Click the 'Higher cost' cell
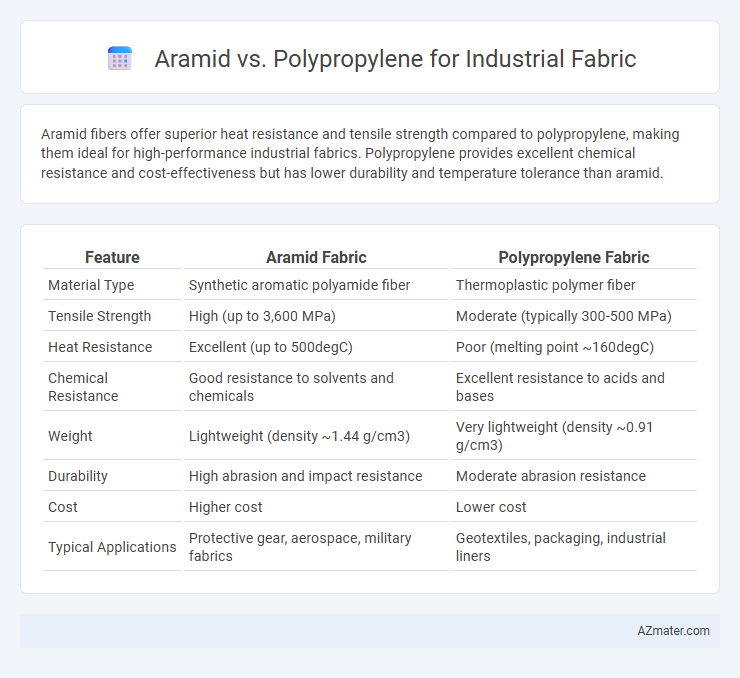This screenshot has width=740, height=678. (x=226, y=507)
